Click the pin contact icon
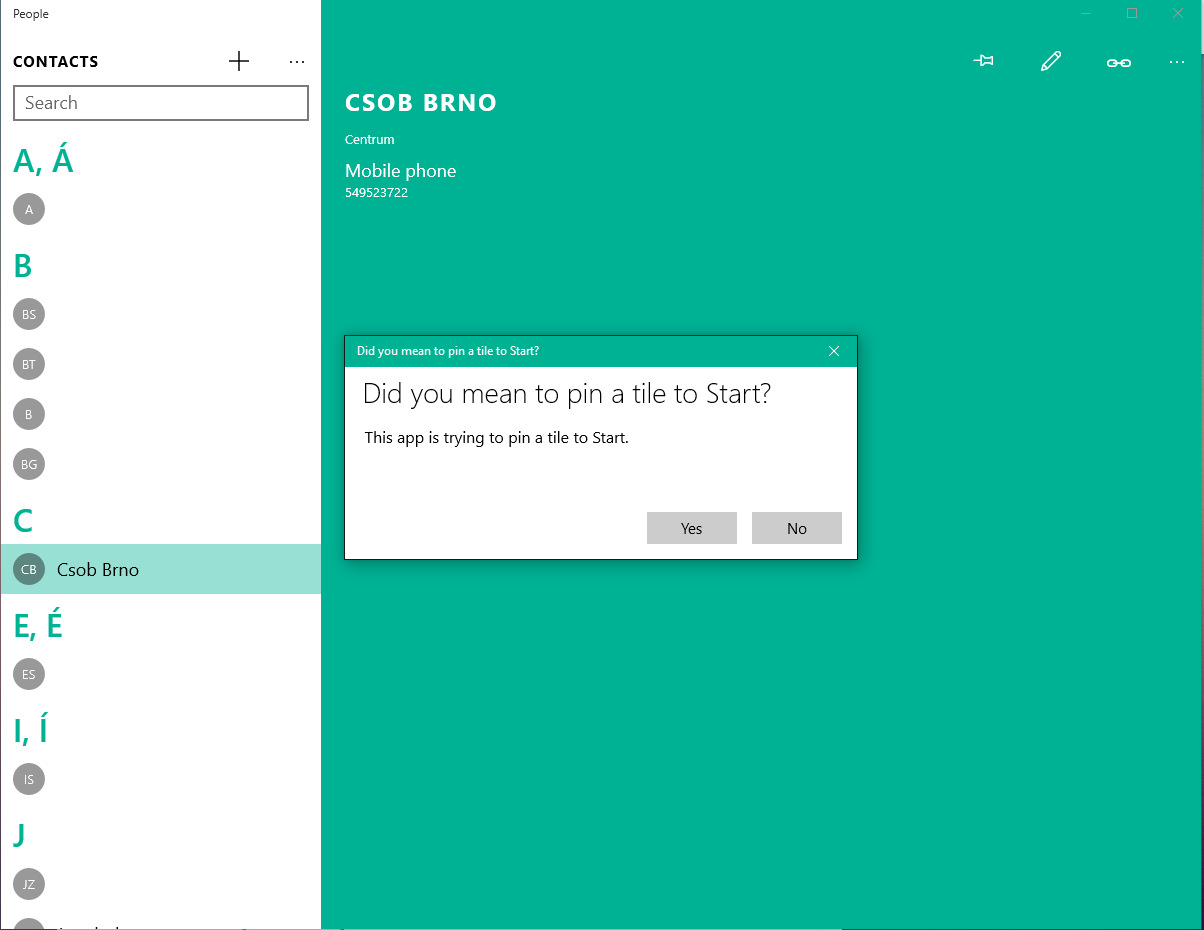Viewport: 1204px width, 930px height. (x=984, y=62)
